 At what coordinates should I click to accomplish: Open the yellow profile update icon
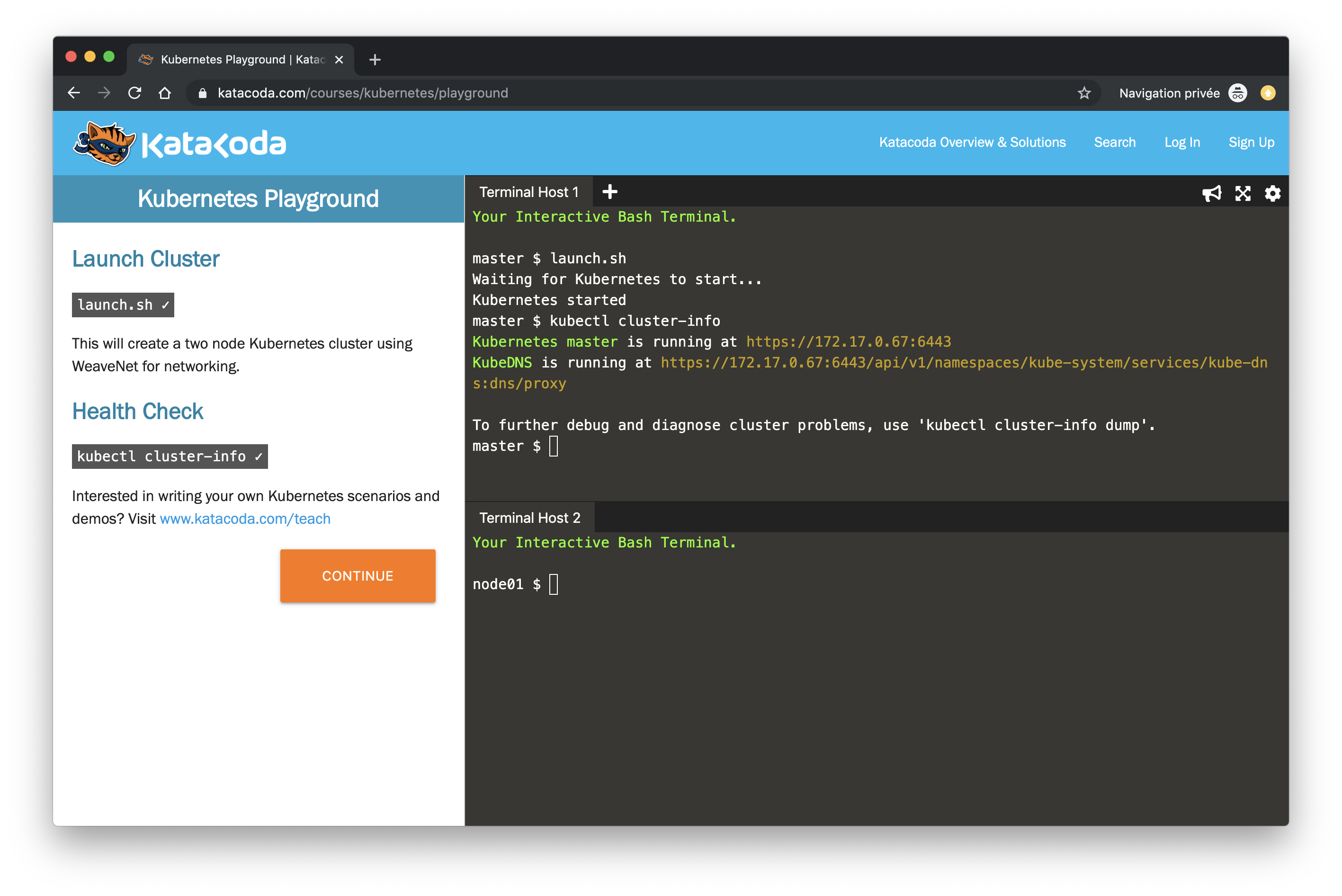[1267, 93]
